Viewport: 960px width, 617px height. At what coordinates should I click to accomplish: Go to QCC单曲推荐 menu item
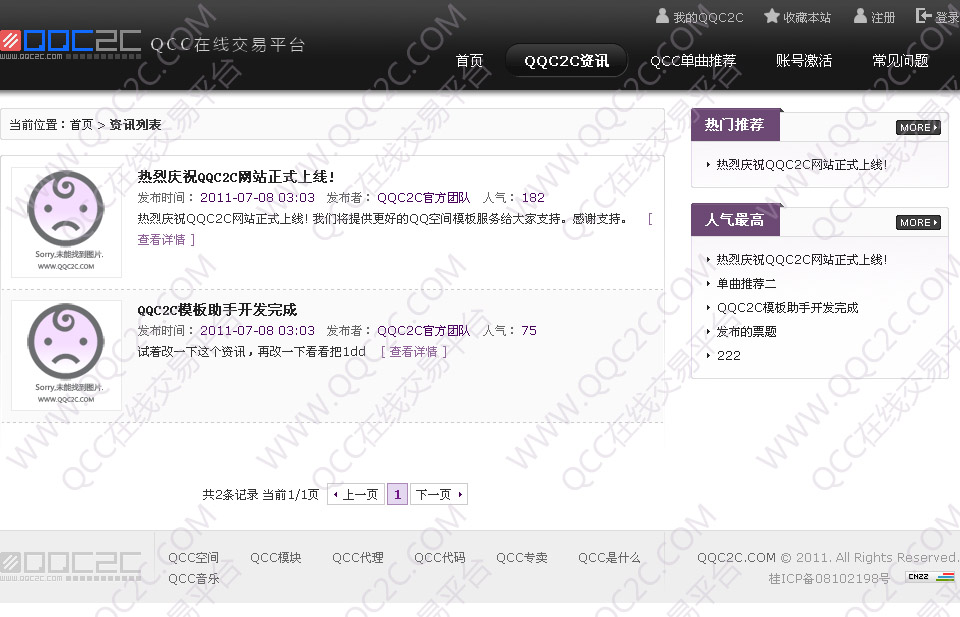click(x=692, y=61)
